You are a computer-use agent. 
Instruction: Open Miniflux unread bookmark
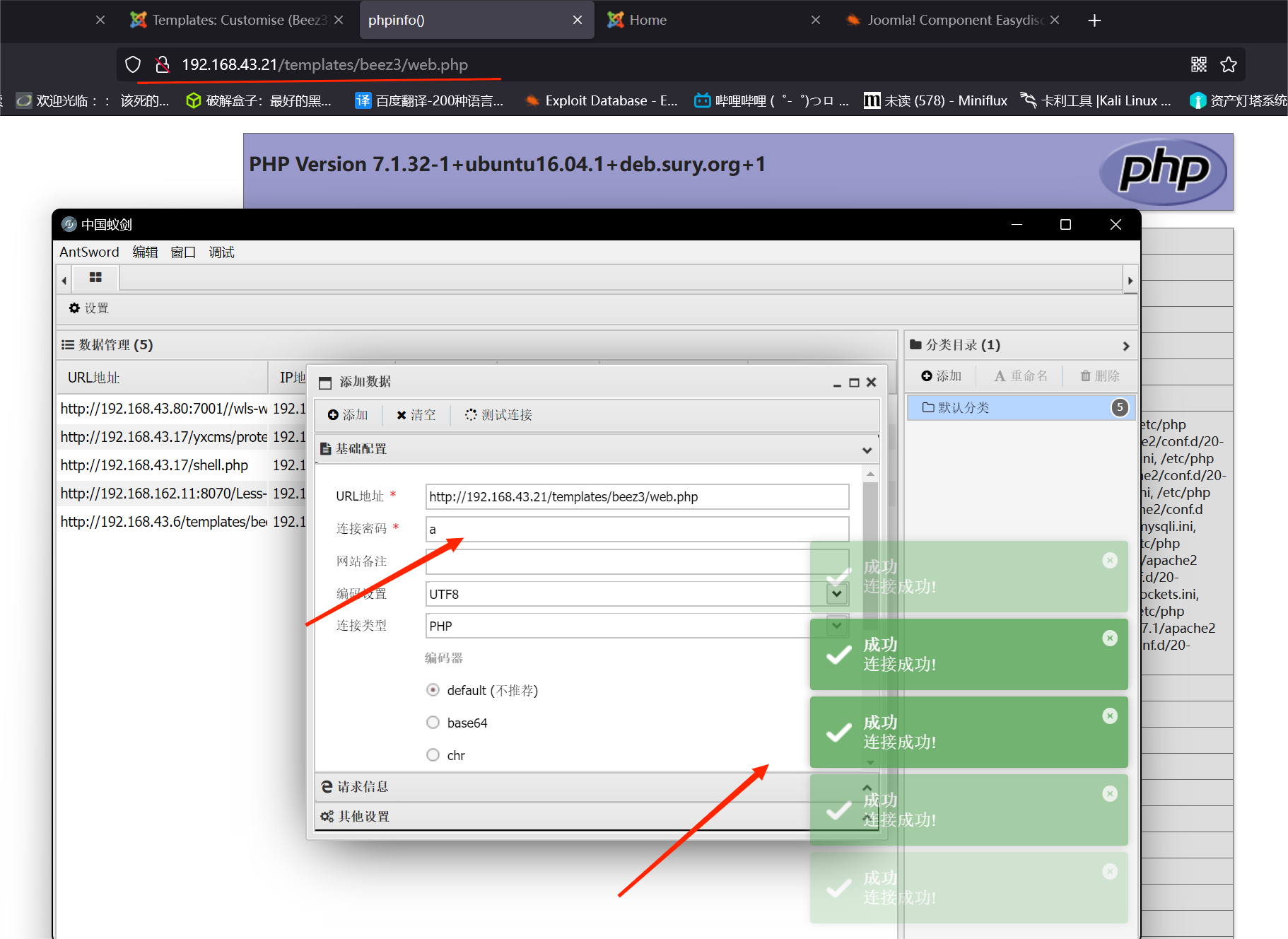(x=935, y=101)
